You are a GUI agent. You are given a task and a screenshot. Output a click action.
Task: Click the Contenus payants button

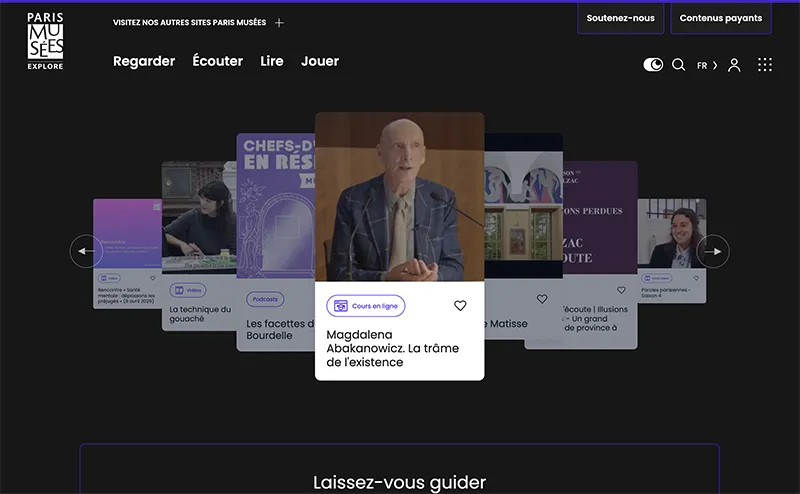coord(721,18)
